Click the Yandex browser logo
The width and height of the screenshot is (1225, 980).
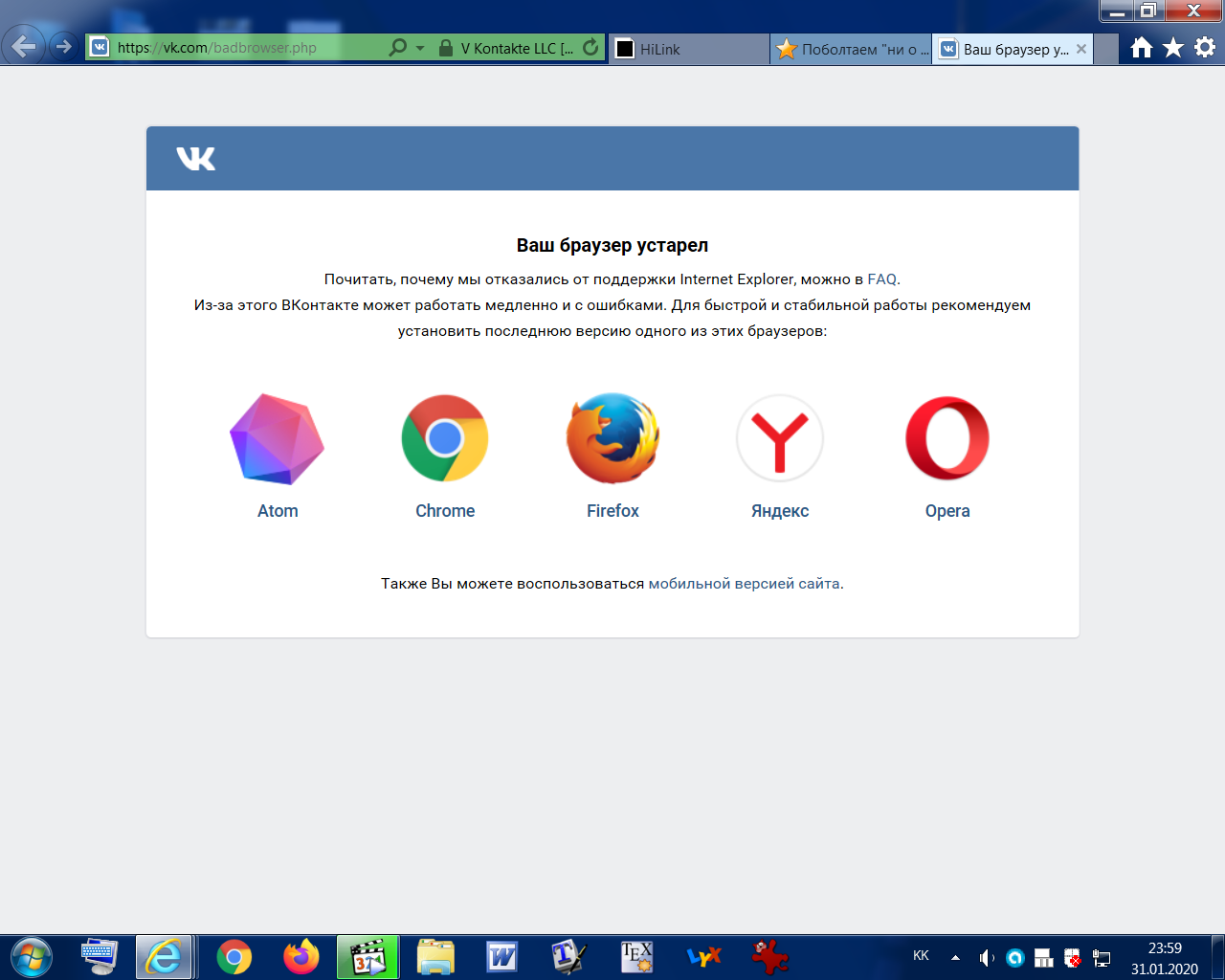(780, 438)
